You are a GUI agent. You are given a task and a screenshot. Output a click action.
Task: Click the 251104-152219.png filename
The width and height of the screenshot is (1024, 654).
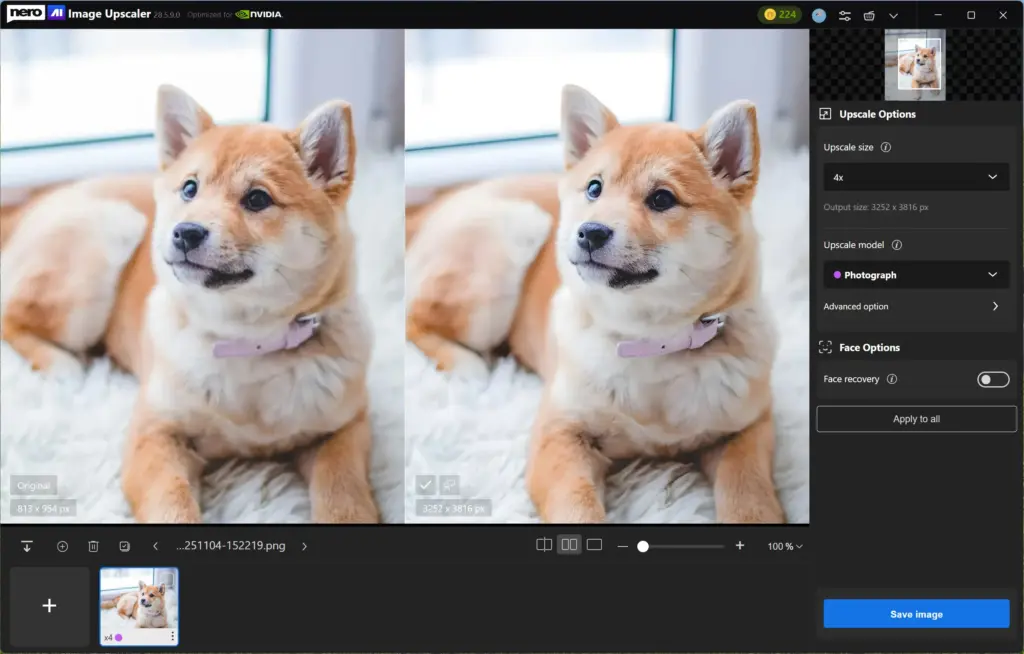[x=230, y=545]
